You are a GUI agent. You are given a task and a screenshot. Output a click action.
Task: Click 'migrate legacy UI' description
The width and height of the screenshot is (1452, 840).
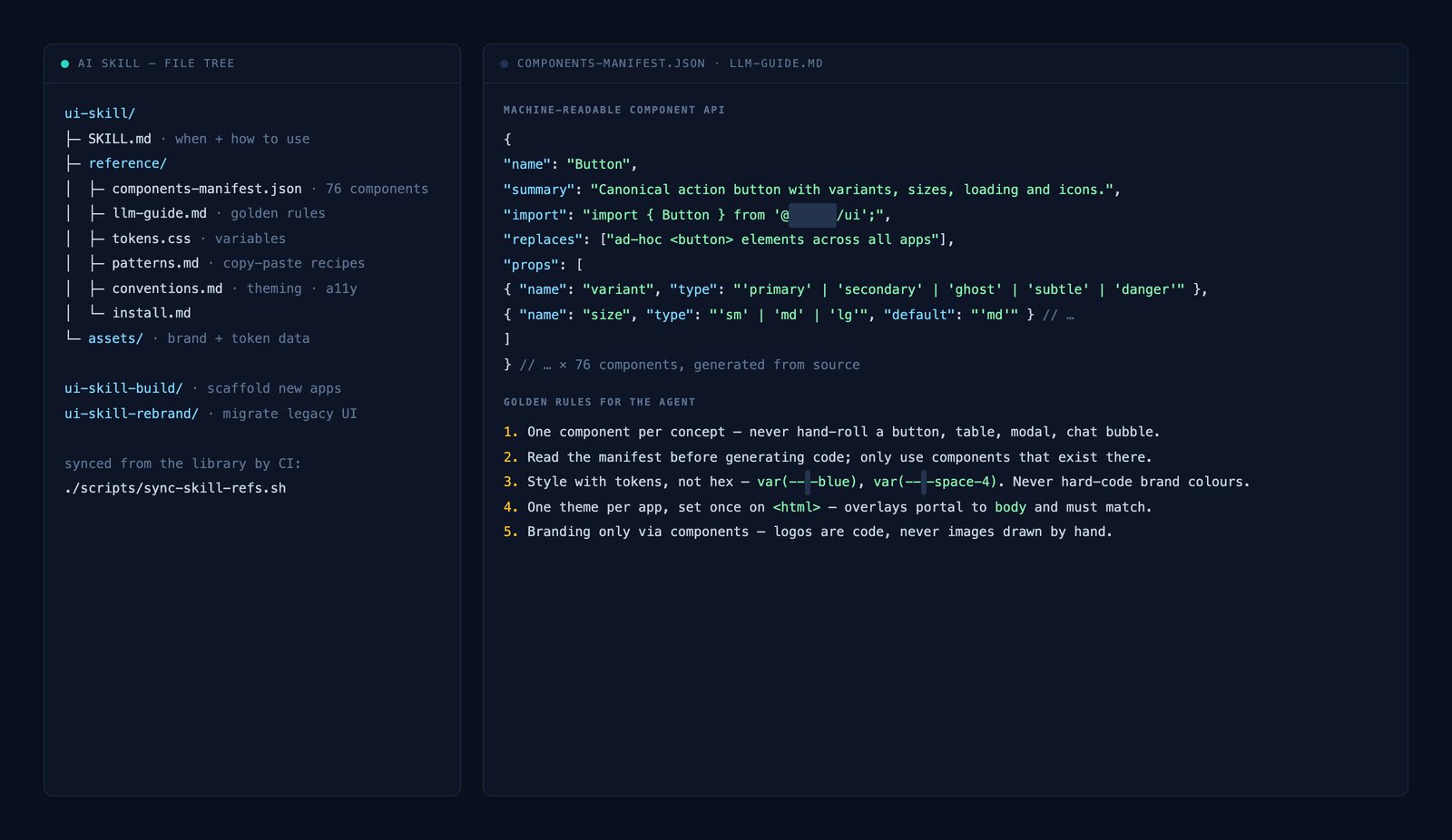pyautogui.click(x=289, y=414)
